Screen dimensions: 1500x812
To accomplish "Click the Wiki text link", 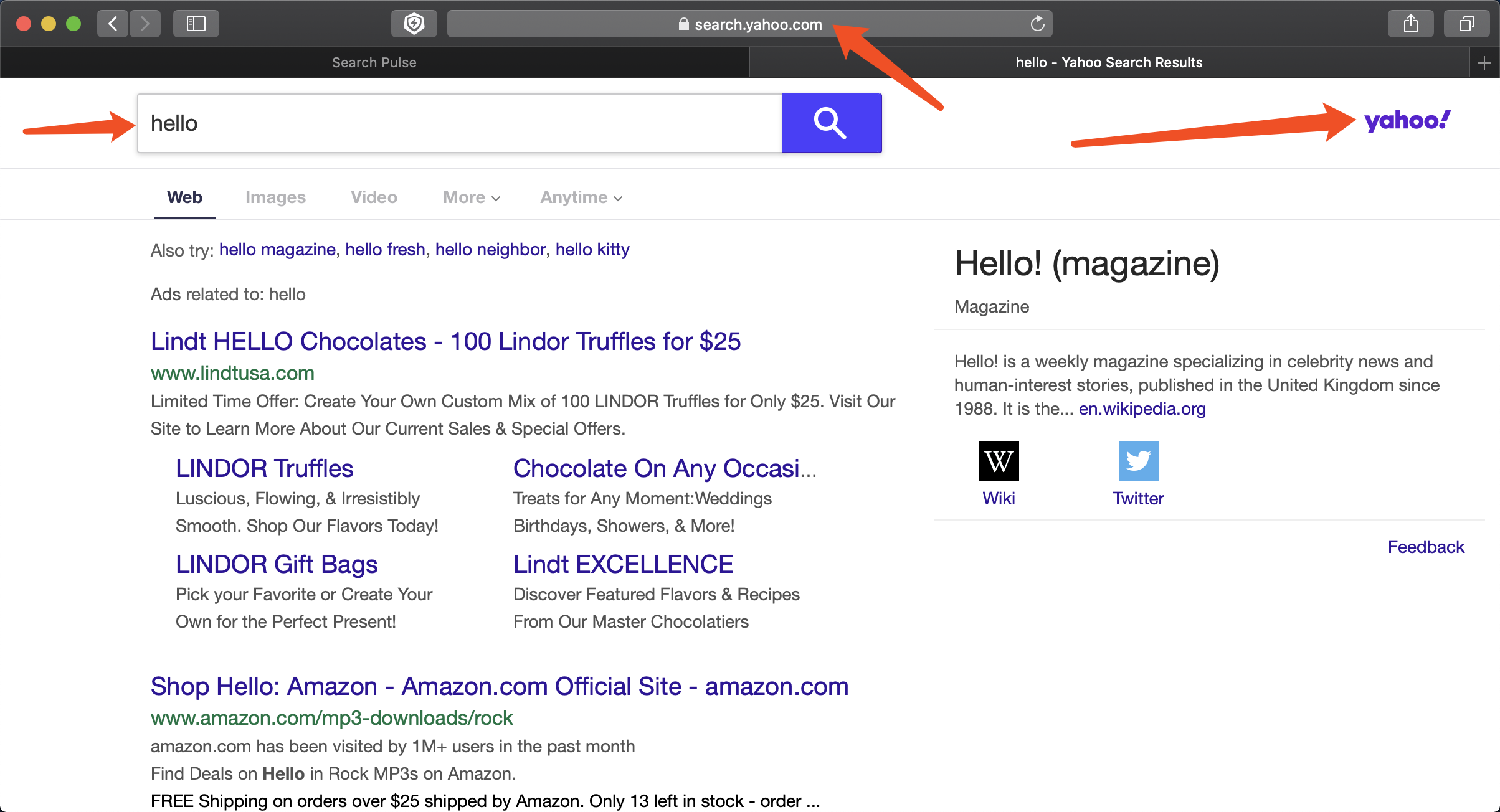I will (x=999, y=499).
